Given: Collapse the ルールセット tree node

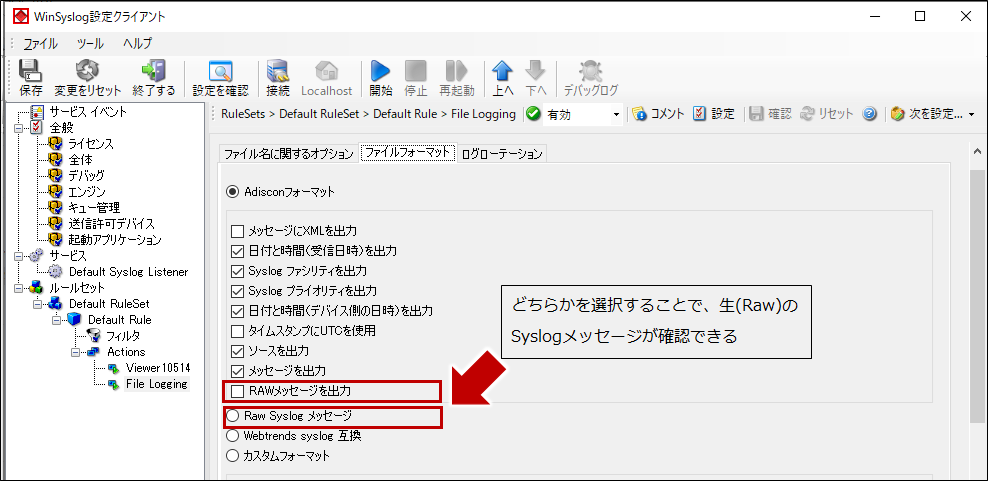Looking at the screenshot, I should click(x=17, y=288).
